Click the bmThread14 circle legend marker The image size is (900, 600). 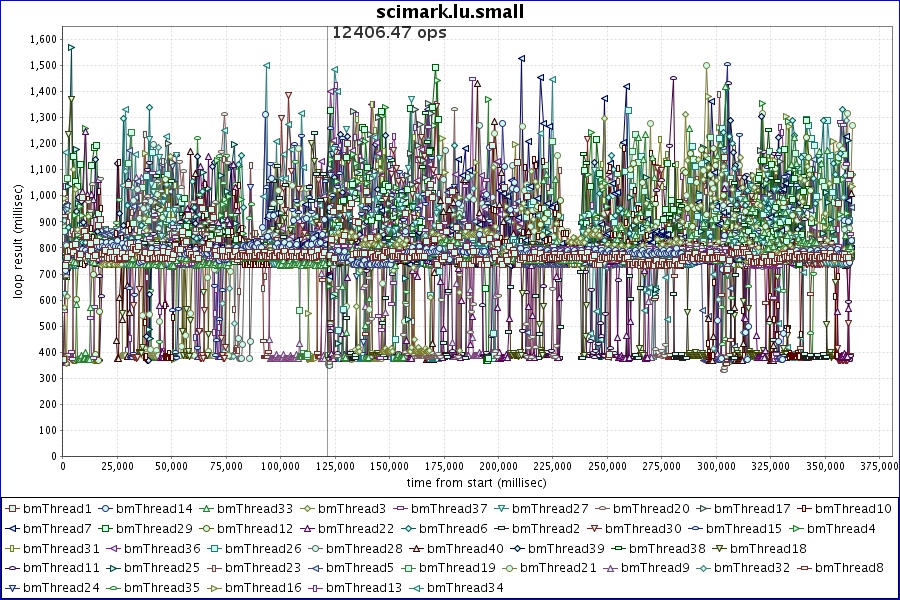[106, 508]
